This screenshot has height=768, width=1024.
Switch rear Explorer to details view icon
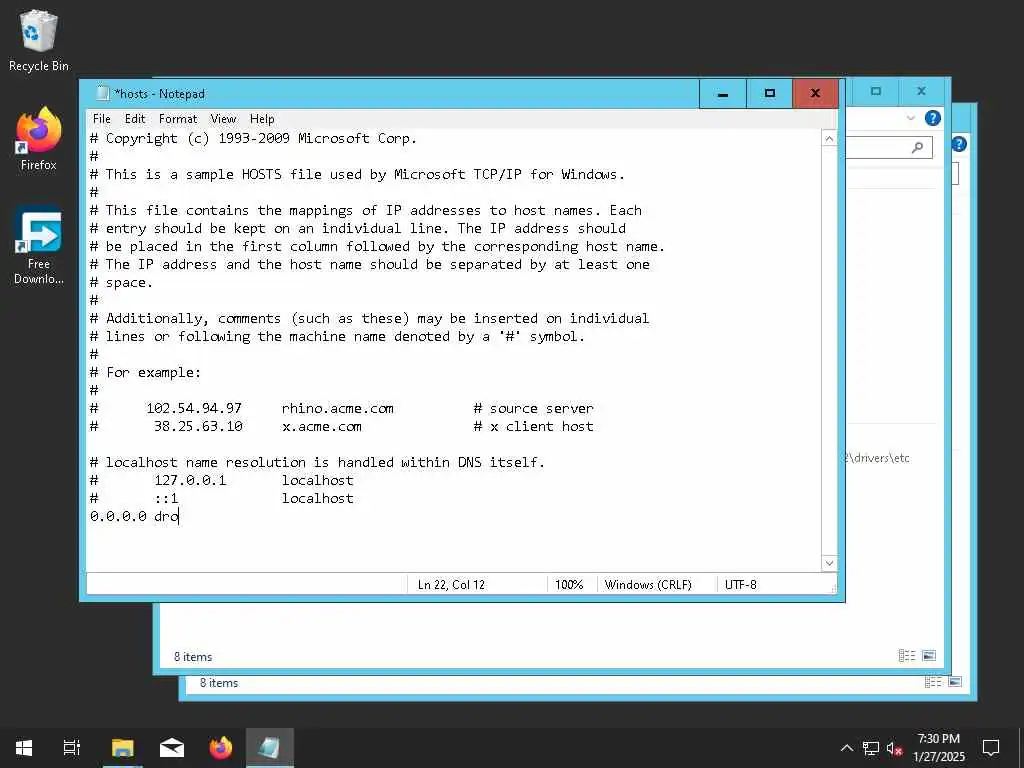[933, 682]
